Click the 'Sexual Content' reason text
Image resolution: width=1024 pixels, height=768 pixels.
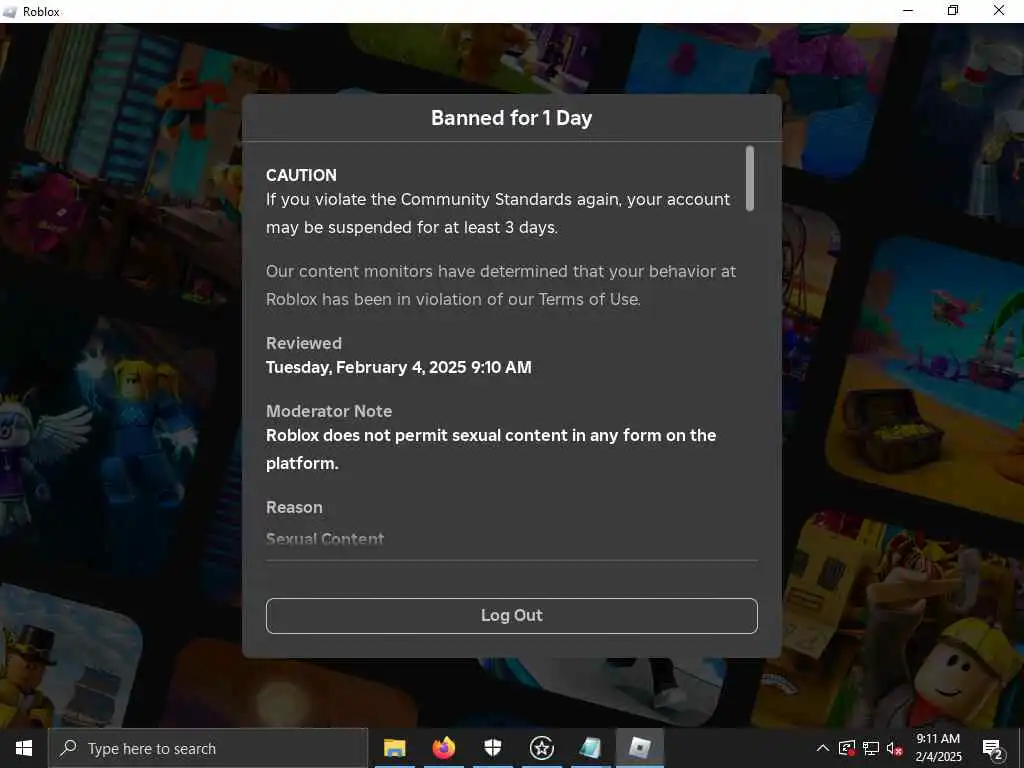coord(325,539)
